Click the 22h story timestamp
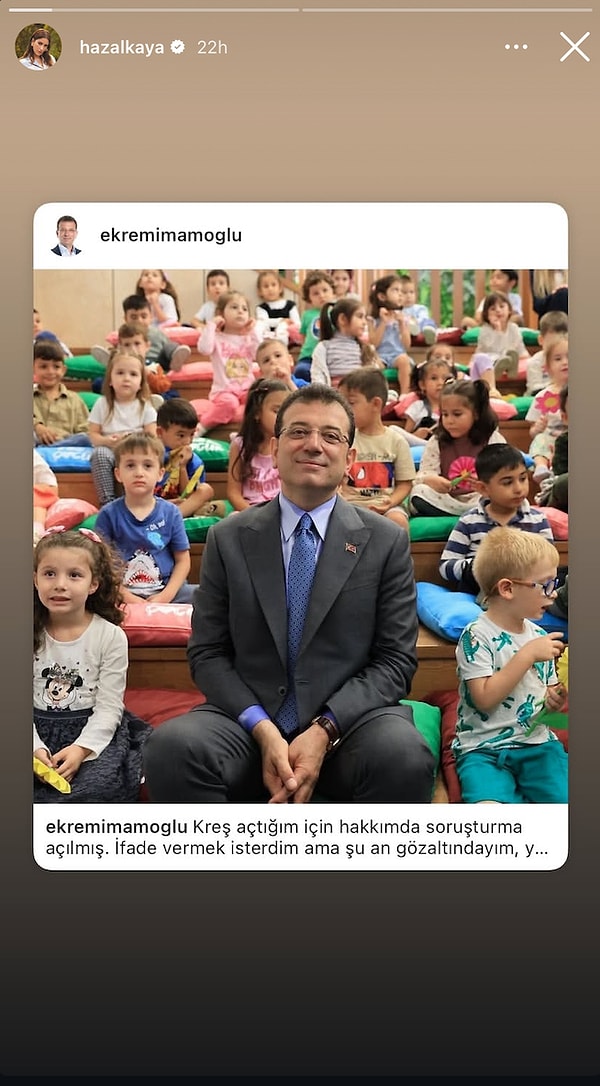600x1086 pixels. (212, 47)
